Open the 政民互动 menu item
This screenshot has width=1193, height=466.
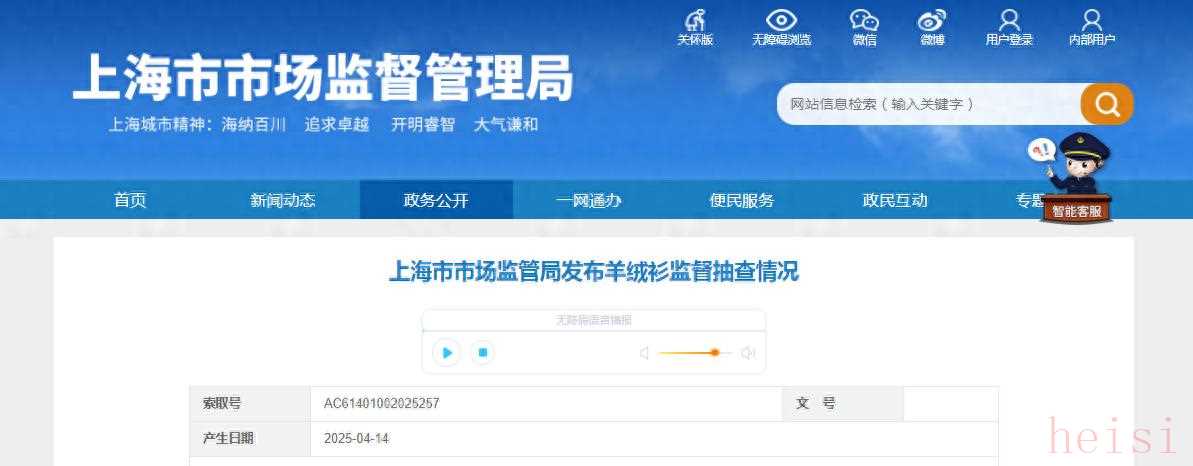click(x=895, y=200)
